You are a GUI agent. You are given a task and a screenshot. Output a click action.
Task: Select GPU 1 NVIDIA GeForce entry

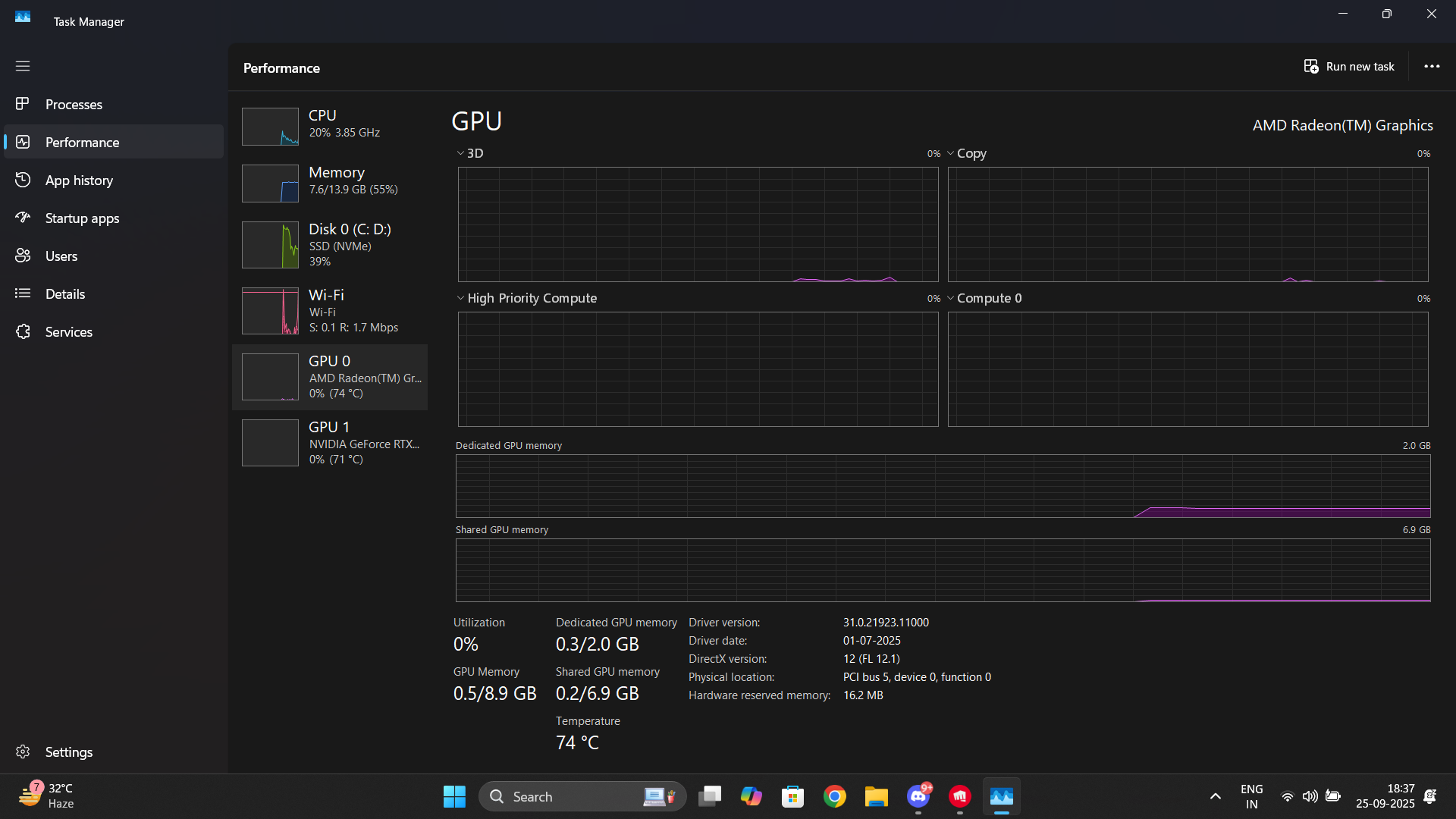331,443
